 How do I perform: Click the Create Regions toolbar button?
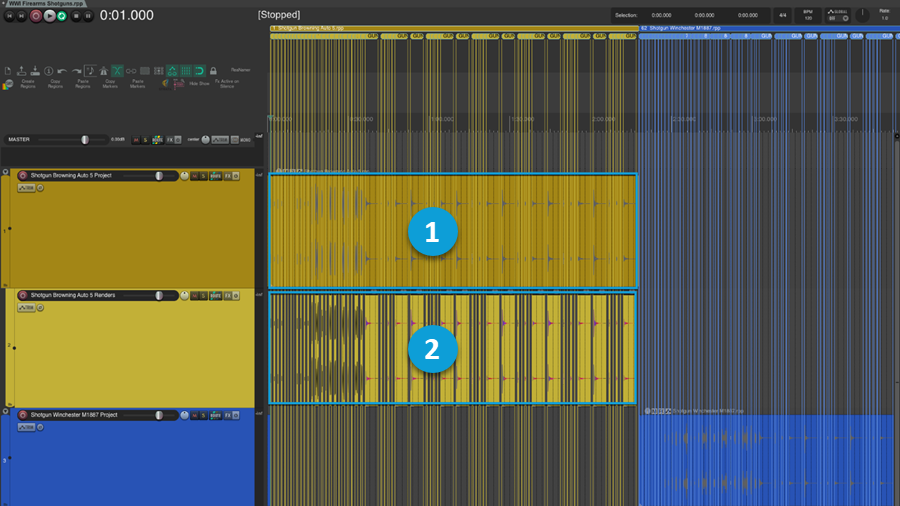tap(29, 85)
